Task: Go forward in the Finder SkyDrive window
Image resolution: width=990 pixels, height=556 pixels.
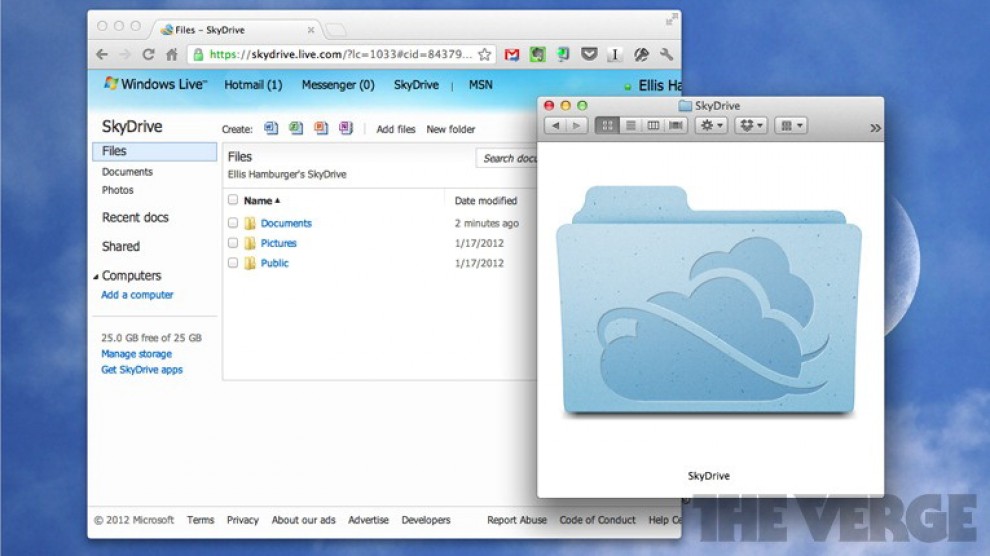Action: coord(576,126)
